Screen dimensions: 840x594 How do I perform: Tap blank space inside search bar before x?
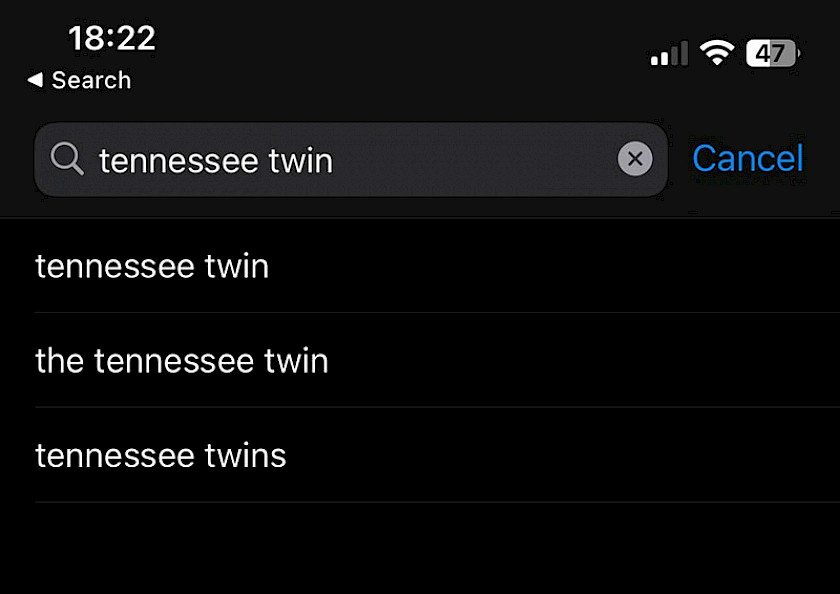click(x=474, y=160)
